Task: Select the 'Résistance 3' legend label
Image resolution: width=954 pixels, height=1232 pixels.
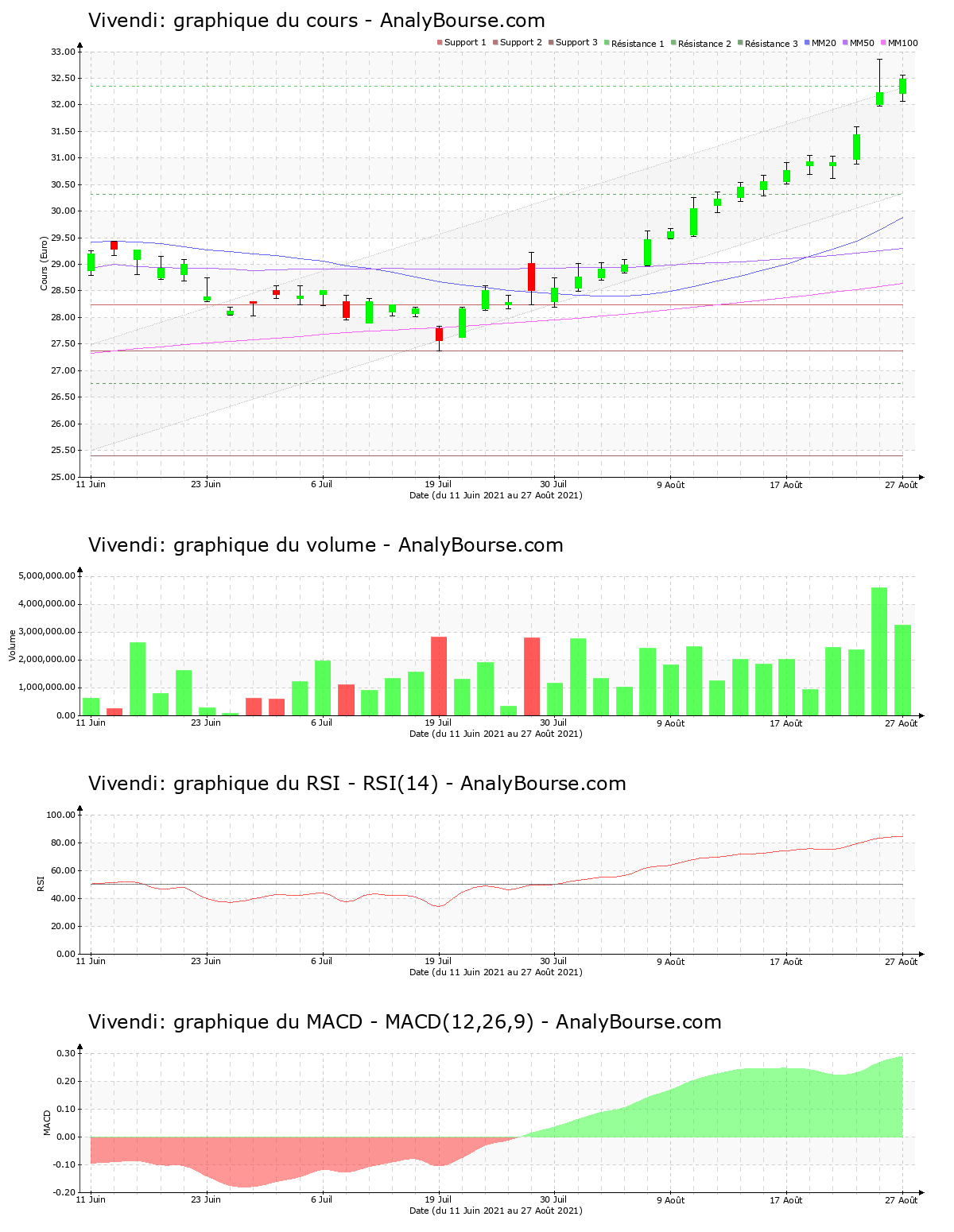Action: pos(771,43)
